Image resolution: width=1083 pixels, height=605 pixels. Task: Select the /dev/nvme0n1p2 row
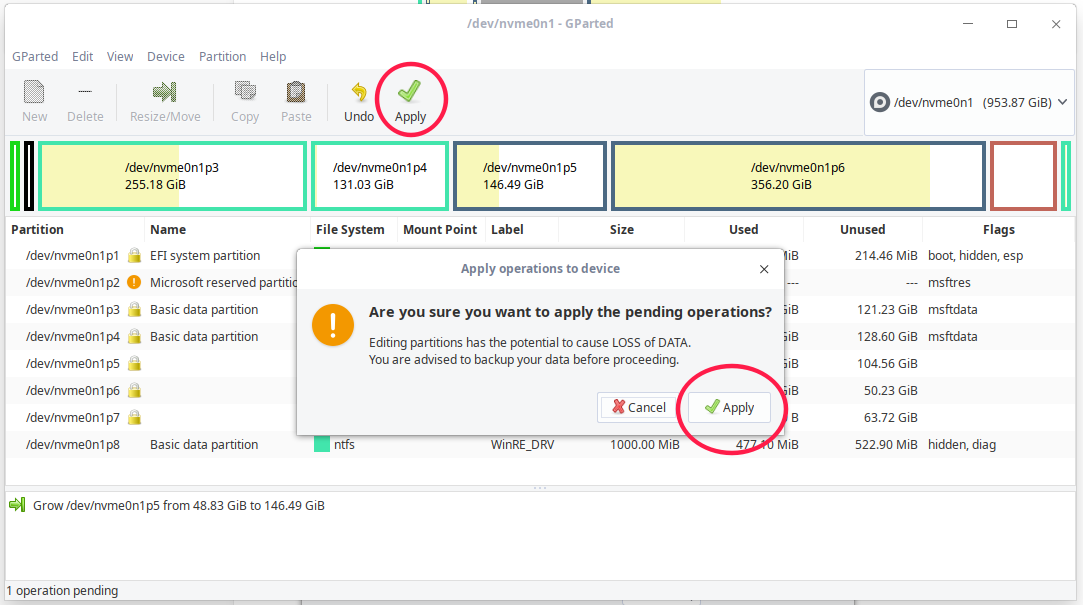(541, 282)
